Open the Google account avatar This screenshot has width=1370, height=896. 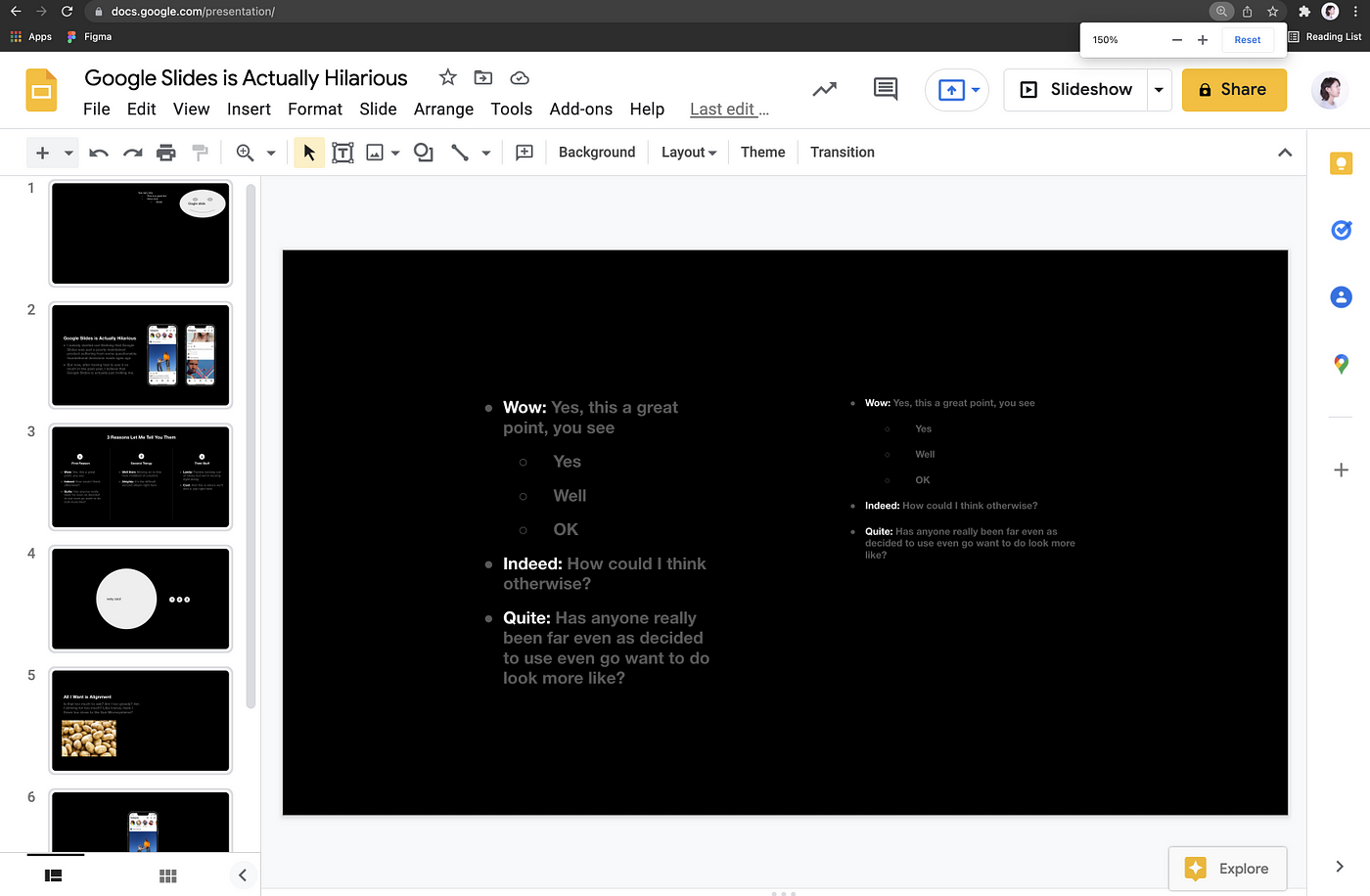point(1329,90)
